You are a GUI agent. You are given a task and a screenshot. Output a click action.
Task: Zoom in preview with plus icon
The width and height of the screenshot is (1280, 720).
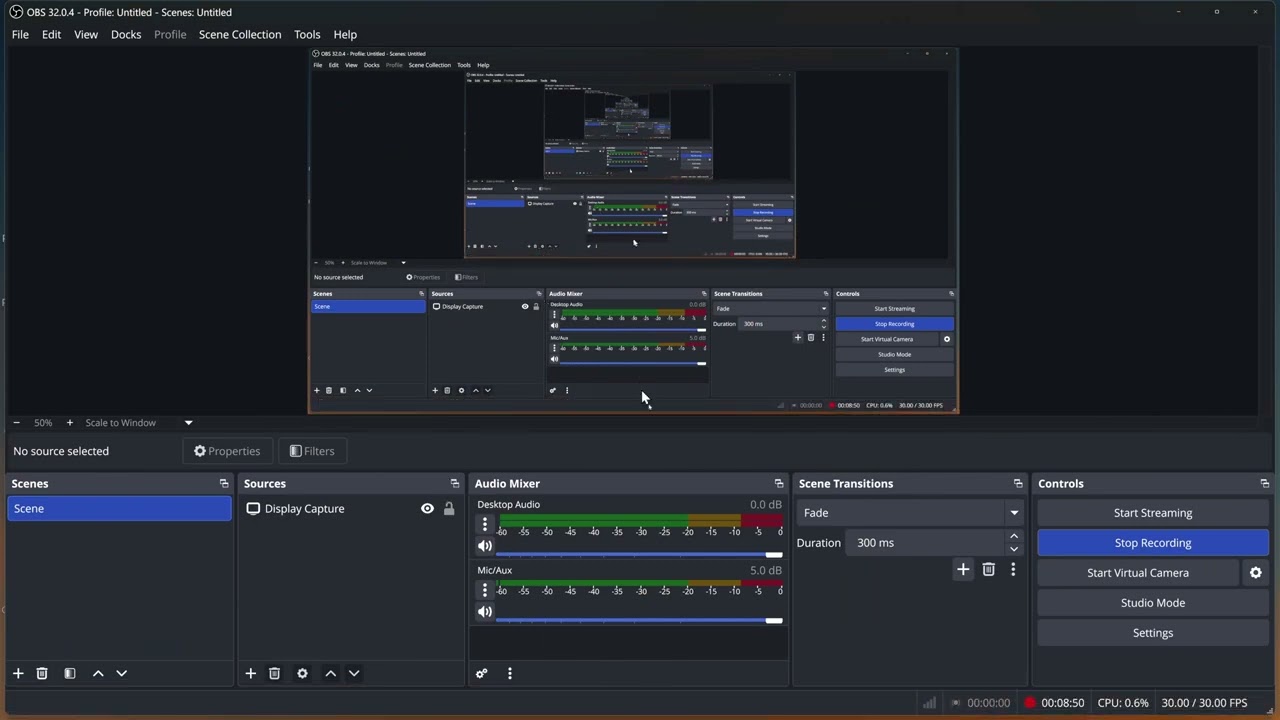tap(69, 422)
